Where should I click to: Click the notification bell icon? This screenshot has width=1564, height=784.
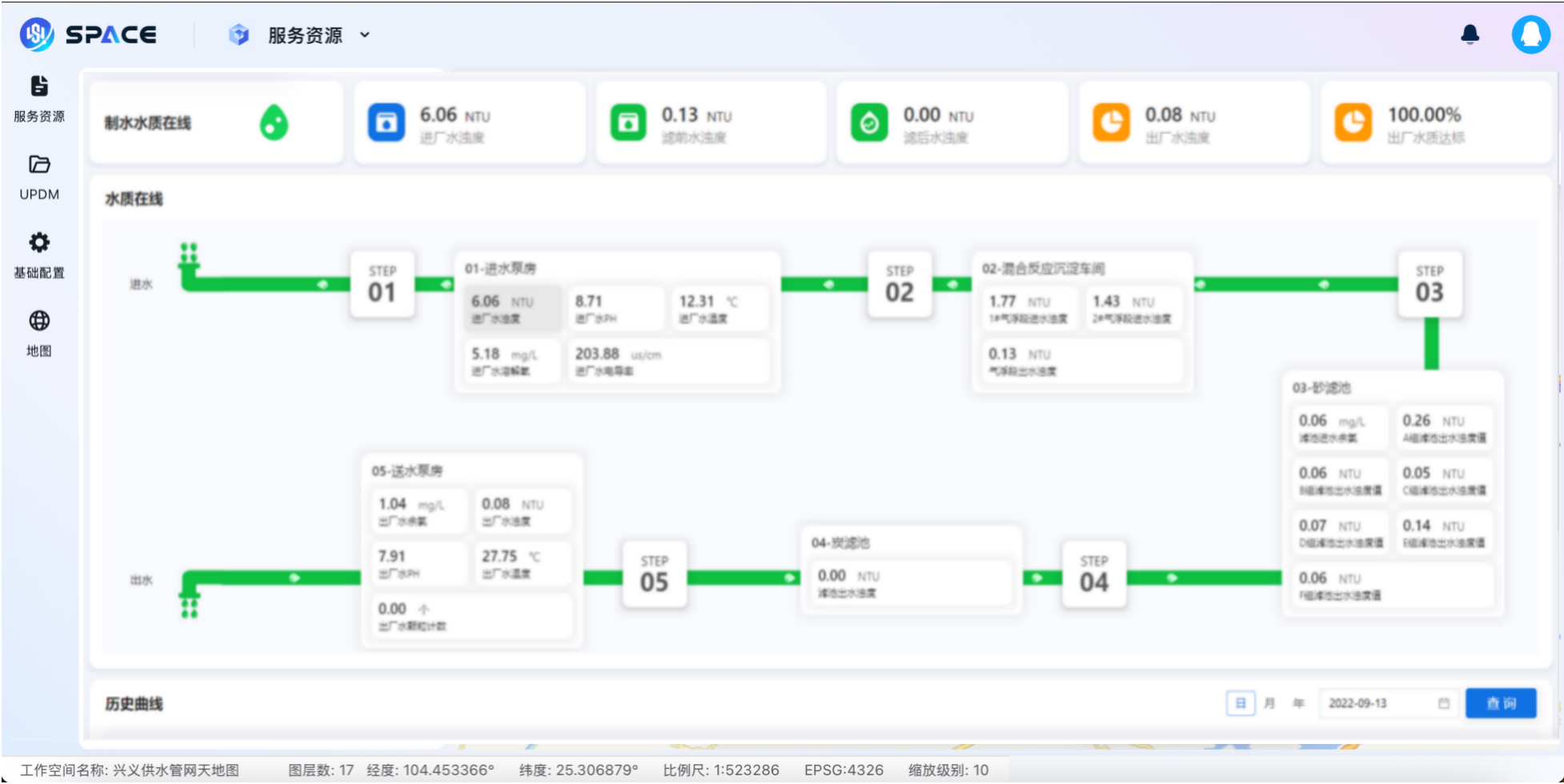pos(1470,34)
